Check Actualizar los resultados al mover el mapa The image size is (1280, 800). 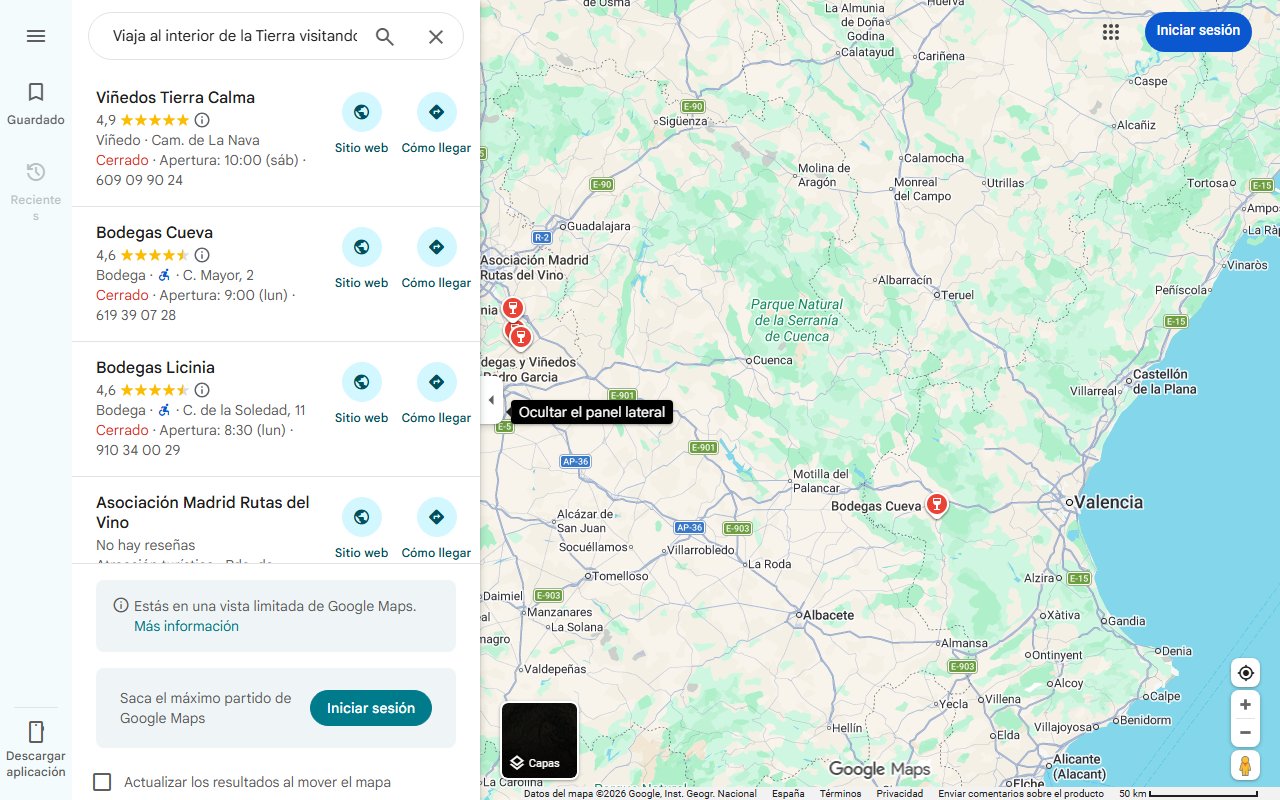click(102, 782)
